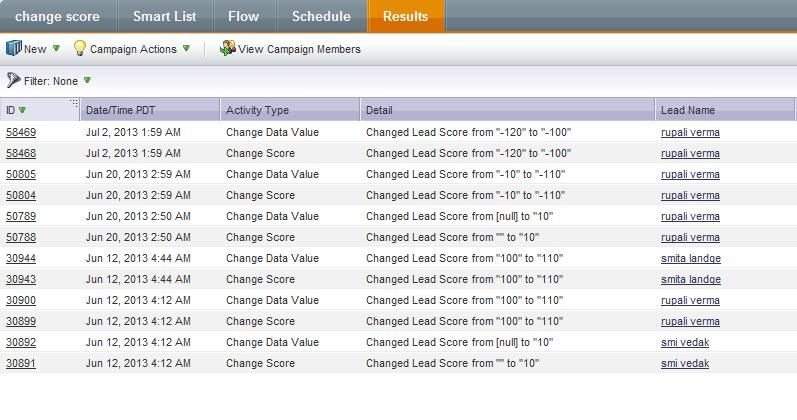
Task: Switch to the Smart List tab
Action: pos(165,16)
